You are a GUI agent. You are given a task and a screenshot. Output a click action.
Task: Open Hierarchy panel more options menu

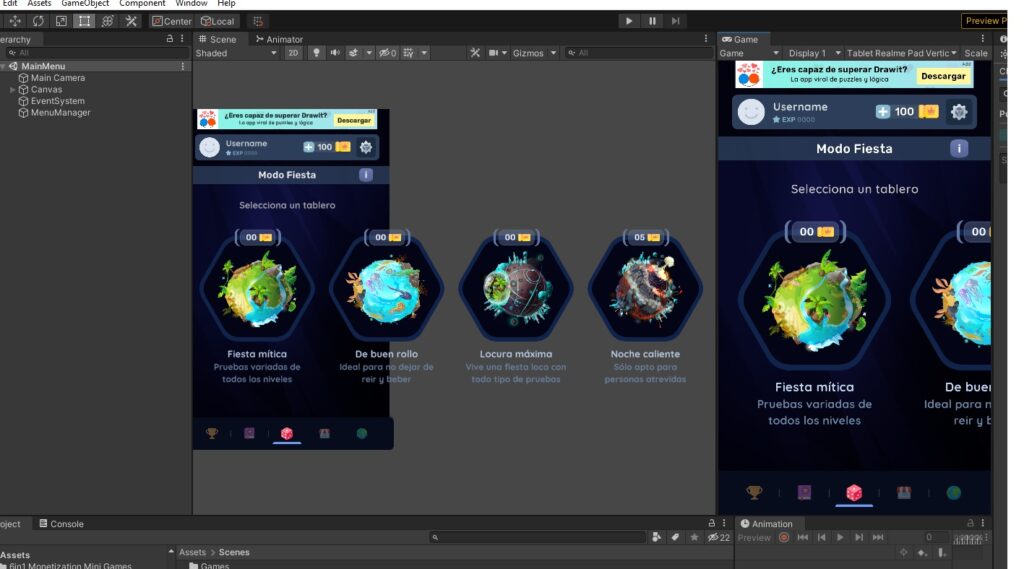pyautogui.click(x=182, y=39)
